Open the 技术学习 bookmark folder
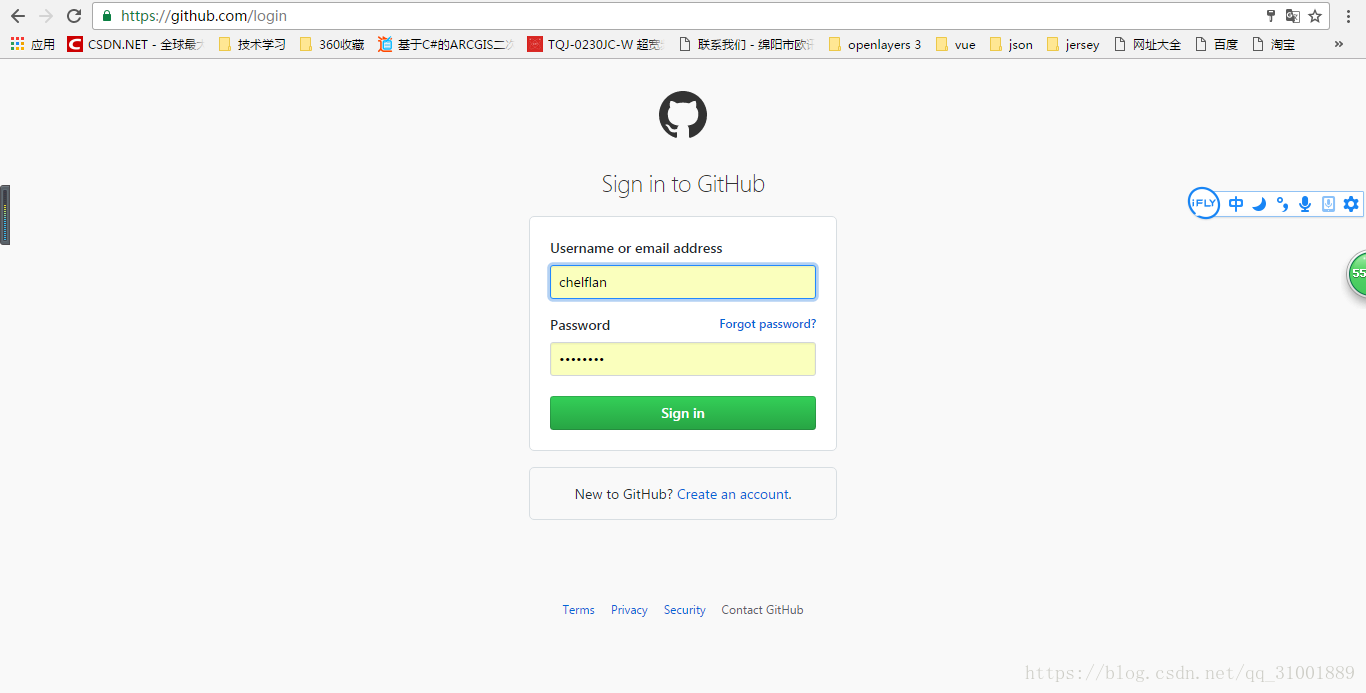 click(252, 44)
